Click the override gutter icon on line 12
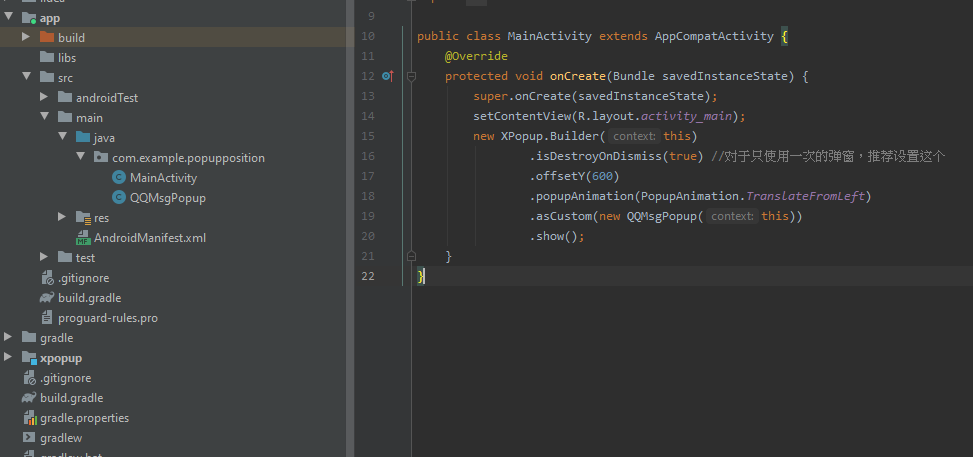Viewport: 973px width, 457px height. coord(387,76)
